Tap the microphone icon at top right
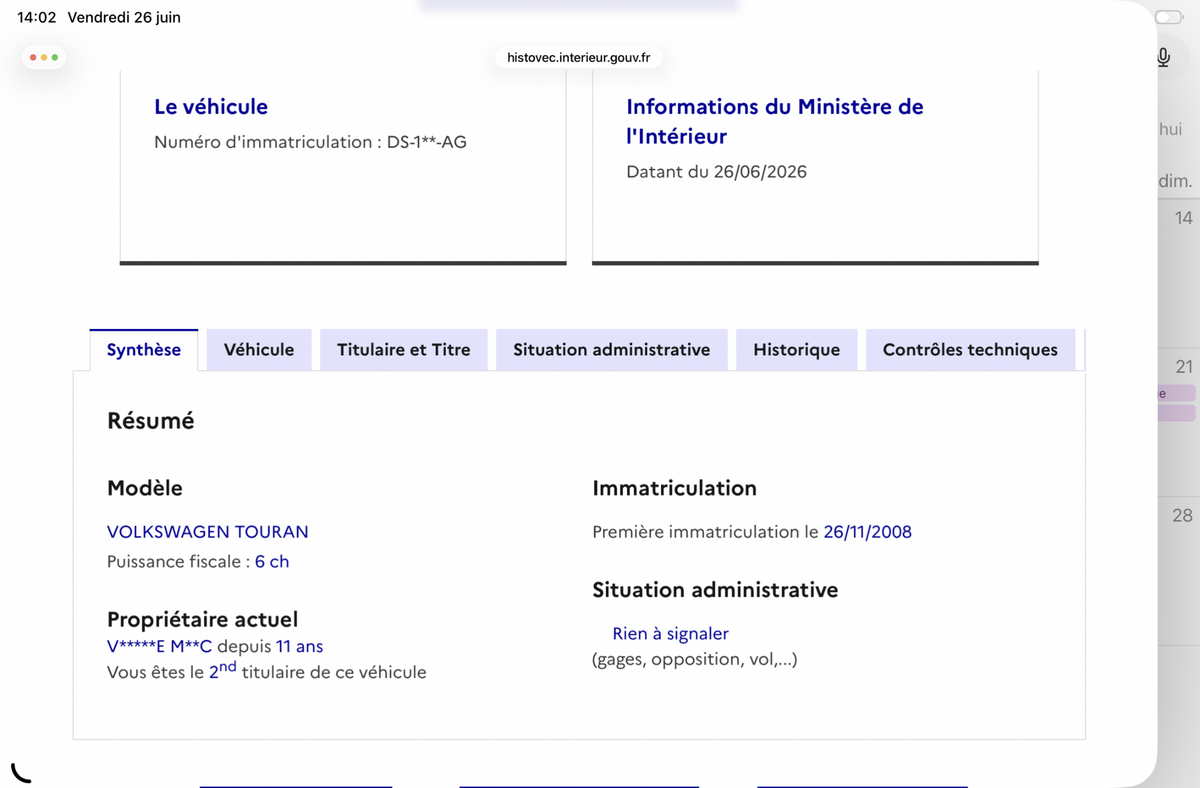The width and height of the screenshot is (1200, 788). [1163, 57]
